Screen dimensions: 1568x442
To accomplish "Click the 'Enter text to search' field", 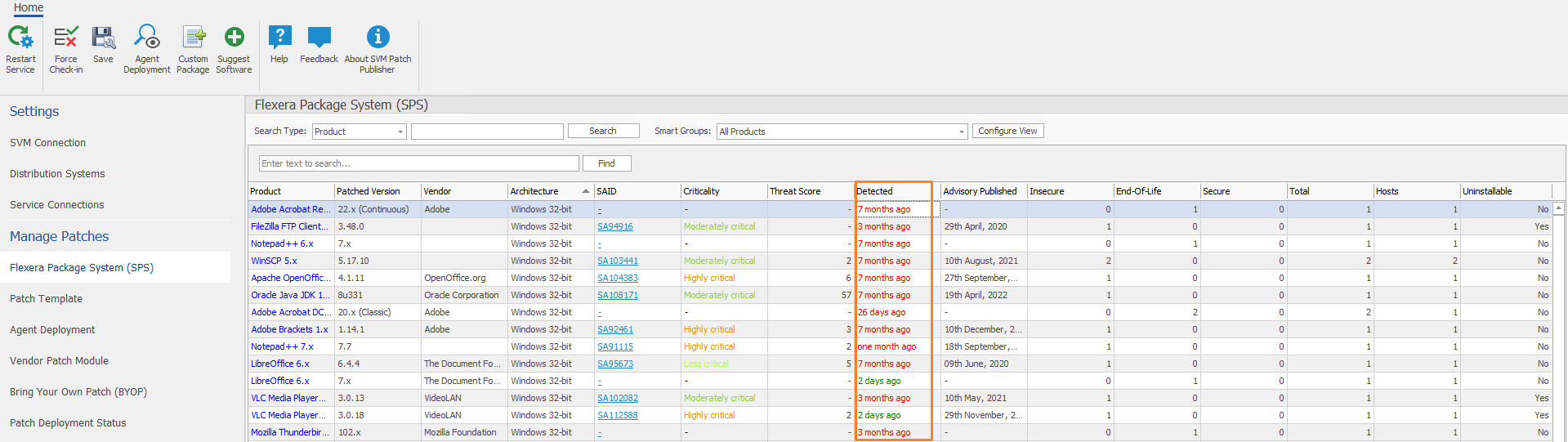I will [419, 163].
